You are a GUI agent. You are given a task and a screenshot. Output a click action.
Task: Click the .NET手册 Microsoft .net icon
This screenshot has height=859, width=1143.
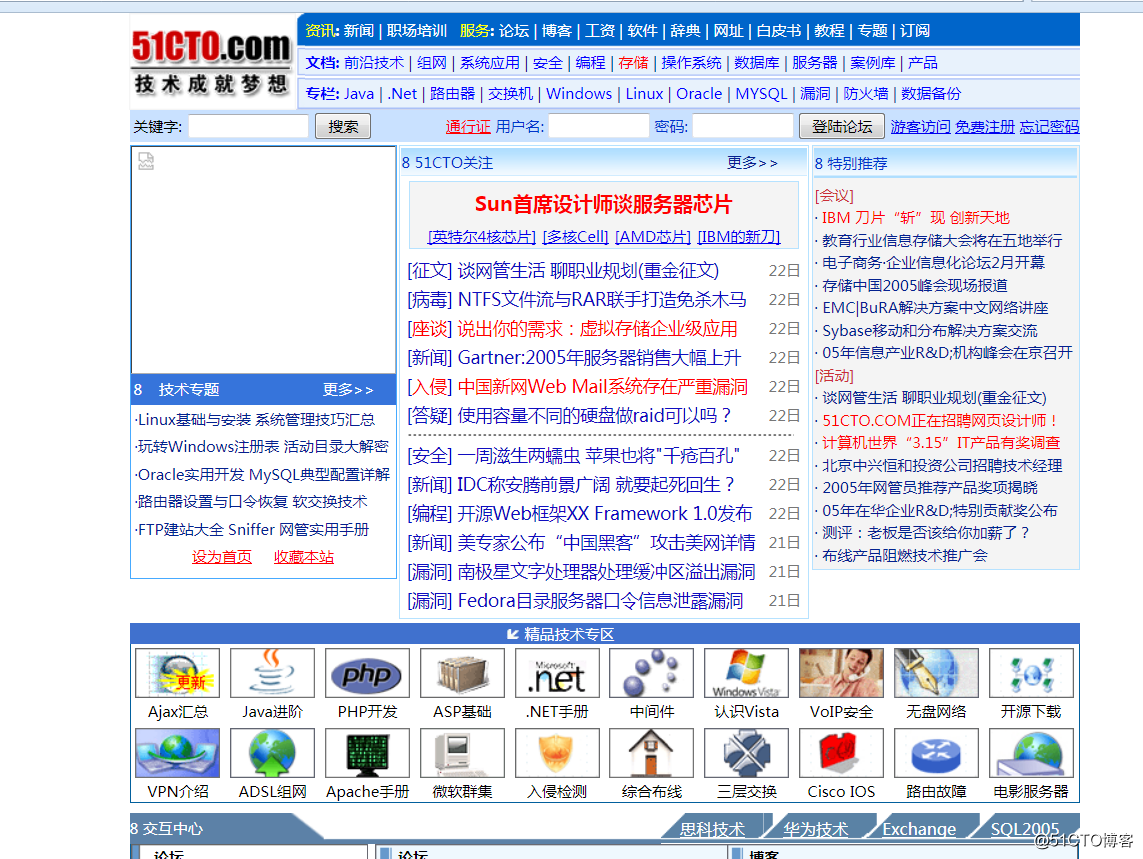[557, 673]
